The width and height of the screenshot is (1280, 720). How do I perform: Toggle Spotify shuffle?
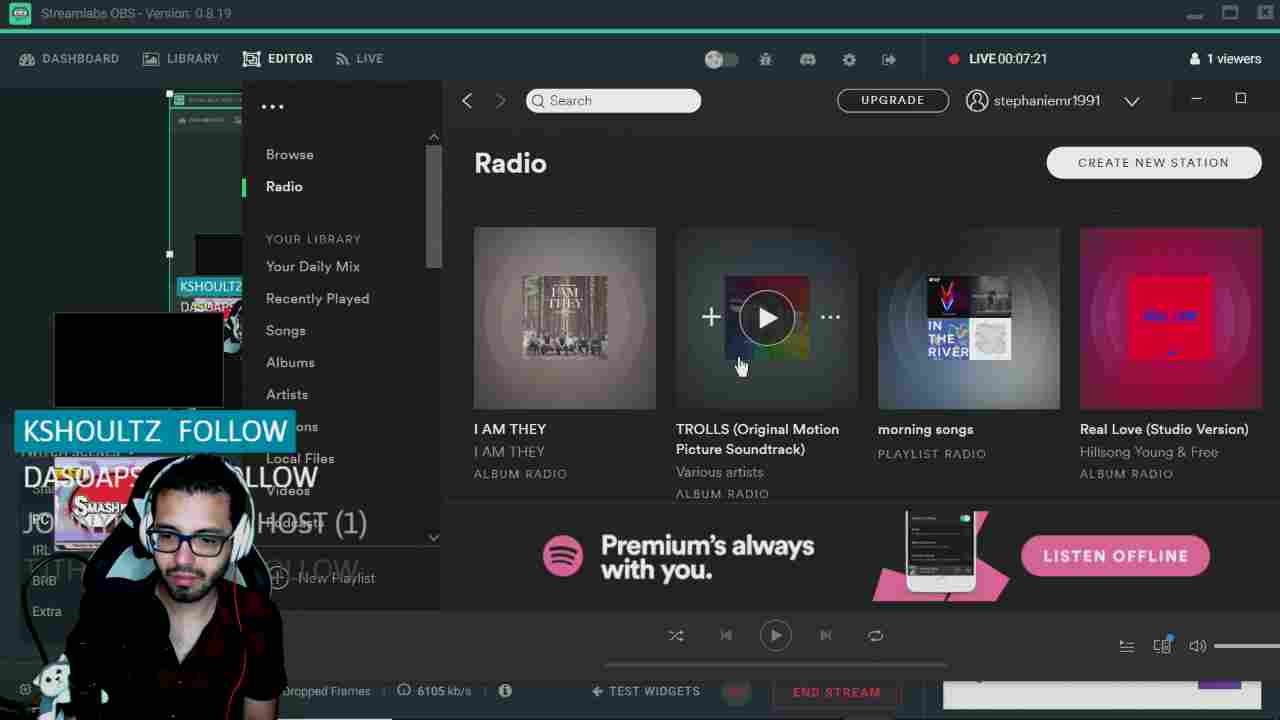[676, 635]
